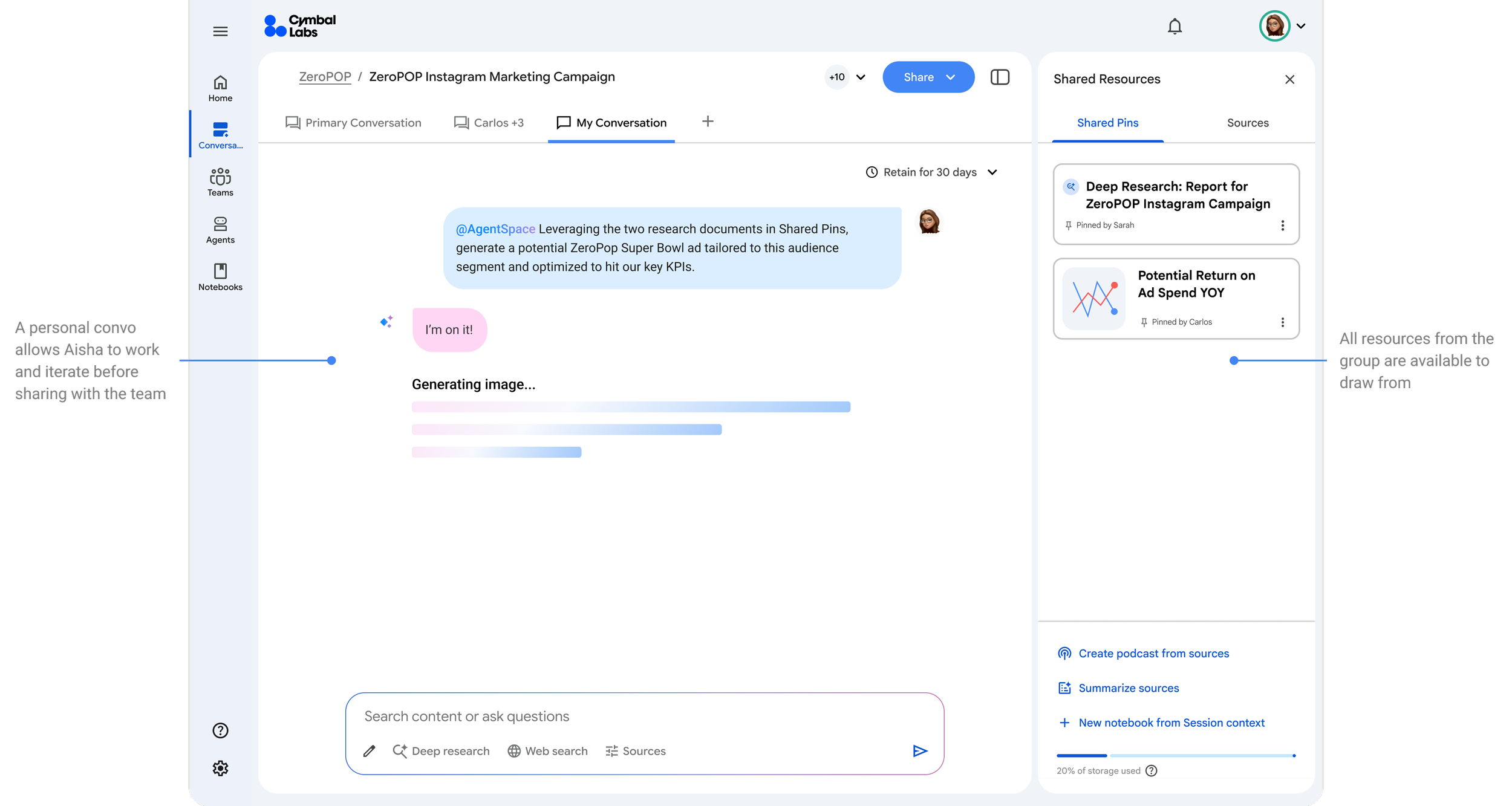Click the storage usage progress bar
Image resolution: width=1512 pixels, height=806 pixels.
click(1176, 756)
